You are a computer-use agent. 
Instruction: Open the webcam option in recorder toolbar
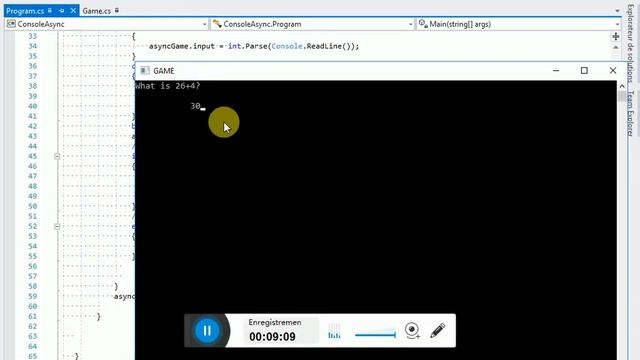tap(412, 330)
